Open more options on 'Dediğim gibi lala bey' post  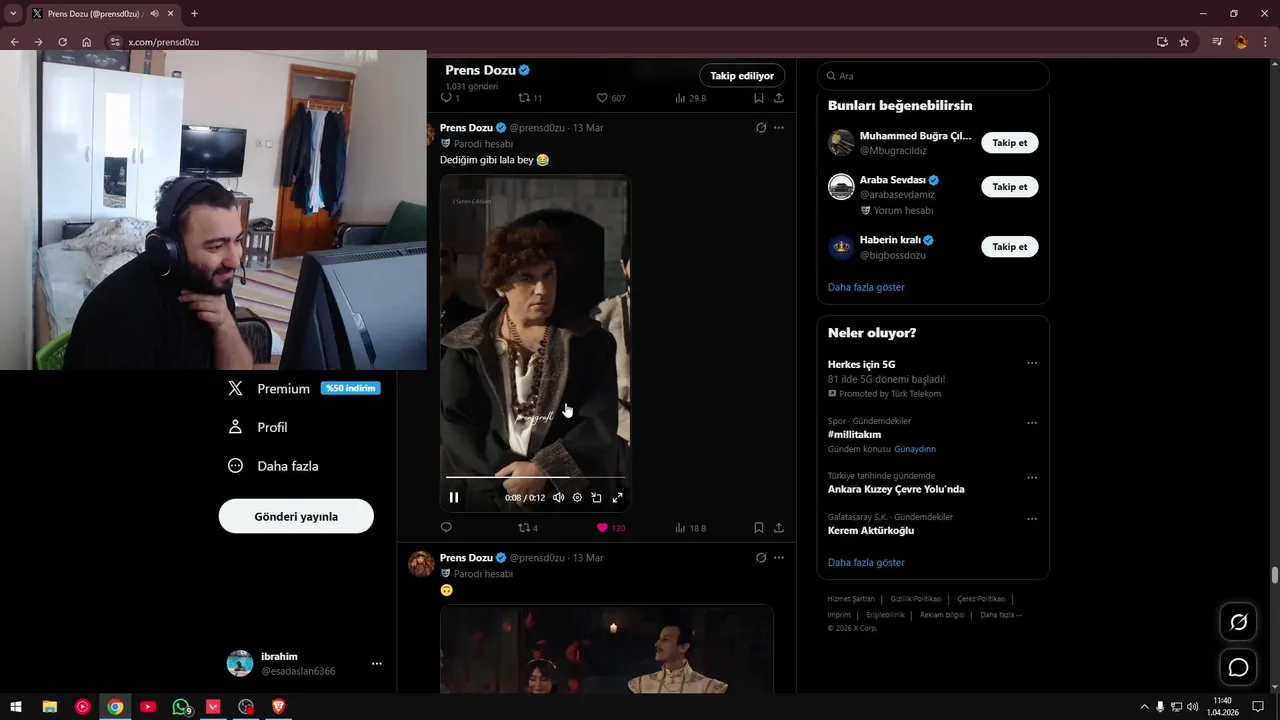[x=779, y=128]
